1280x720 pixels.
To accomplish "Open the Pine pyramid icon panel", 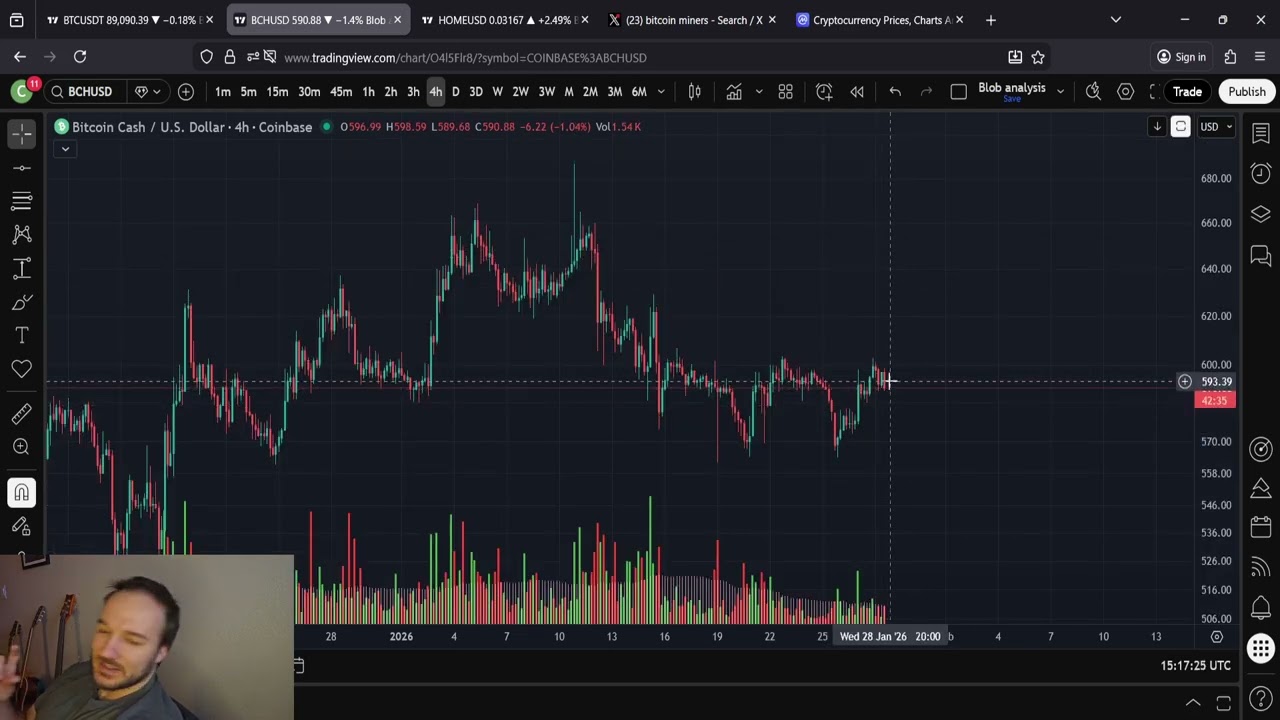I will 1261,488.
